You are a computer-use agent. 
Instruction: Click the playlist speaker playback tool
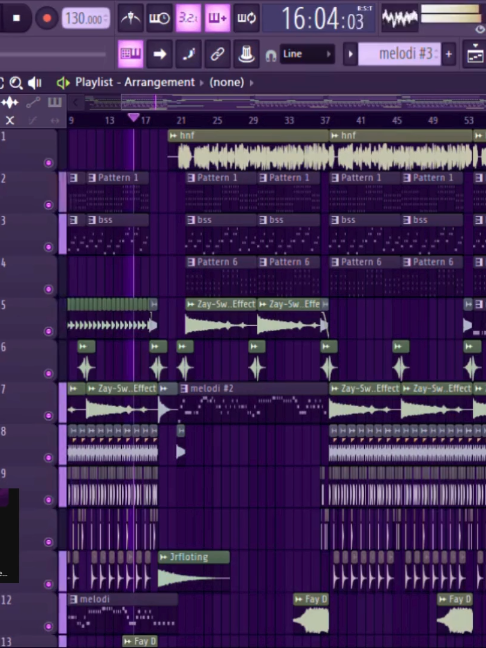coord(35,83)
